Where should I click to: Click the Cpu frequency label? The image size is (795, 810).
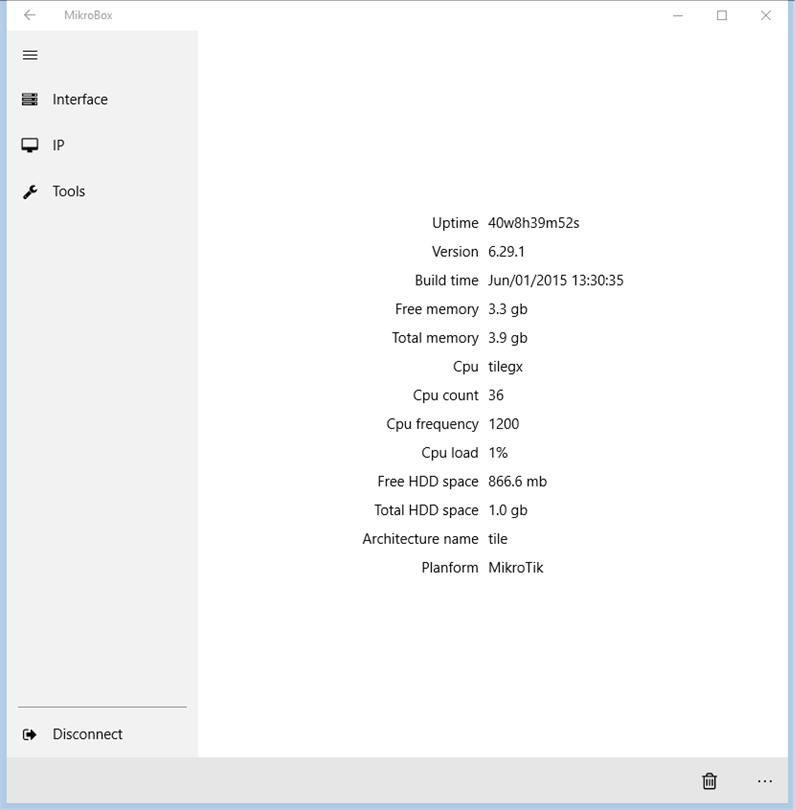coord(432,424)
